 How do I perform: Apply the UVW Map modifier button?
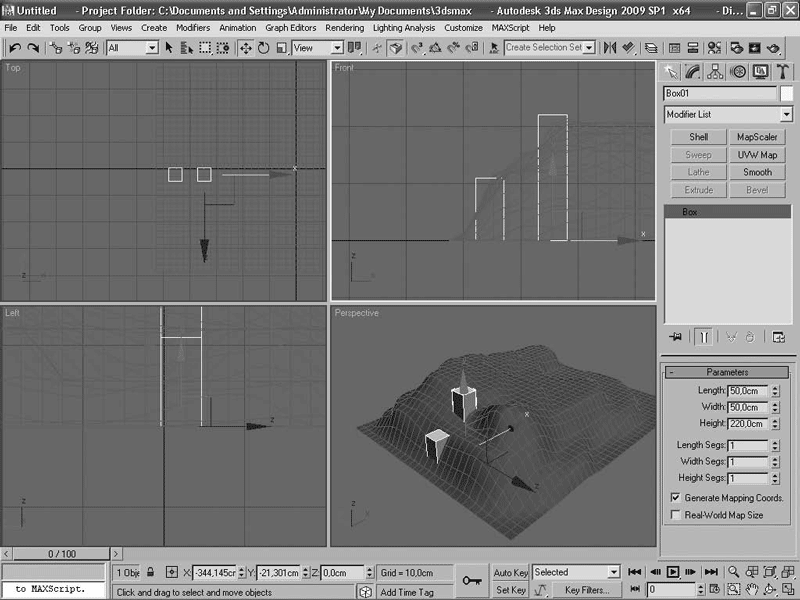(757, 155)
